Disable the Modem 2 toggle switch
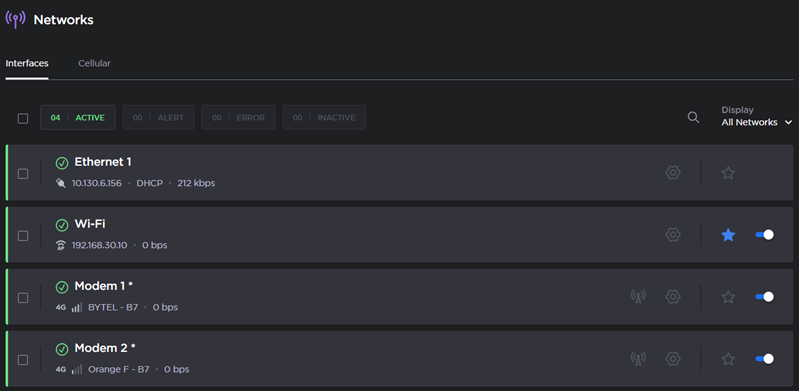800x391 pixels. pos(764,359)
